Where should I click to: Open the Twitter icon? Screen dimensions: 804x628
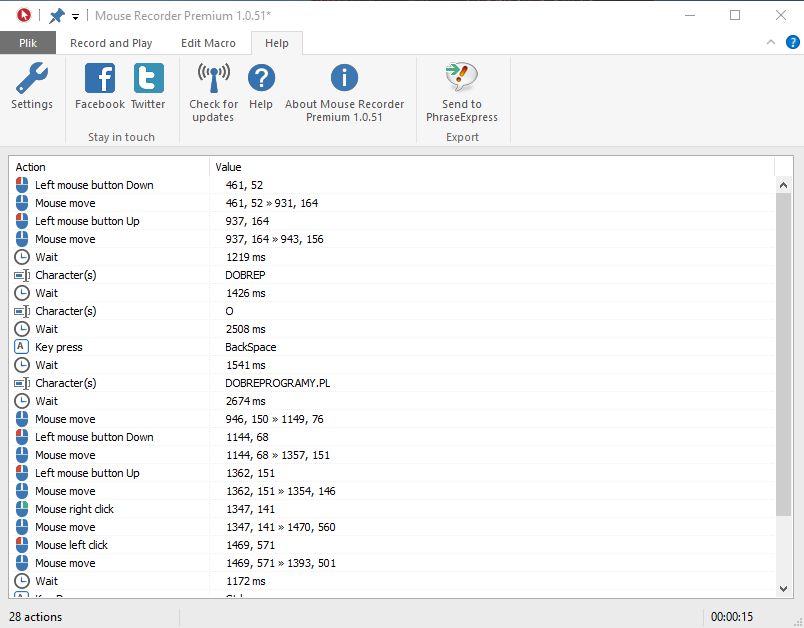pos(149,78)
